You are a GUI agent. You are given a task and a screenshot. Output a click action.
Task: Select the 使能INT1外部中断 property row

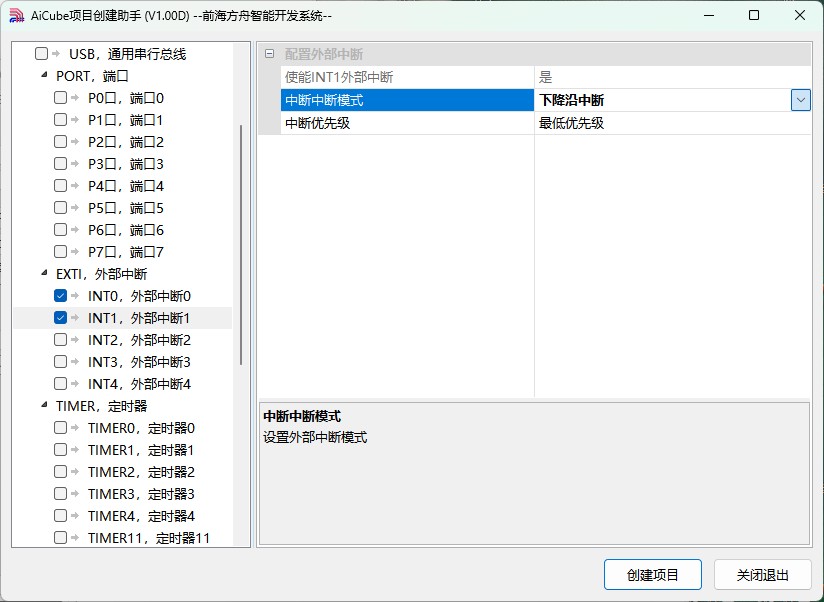[x=407, y=77]
